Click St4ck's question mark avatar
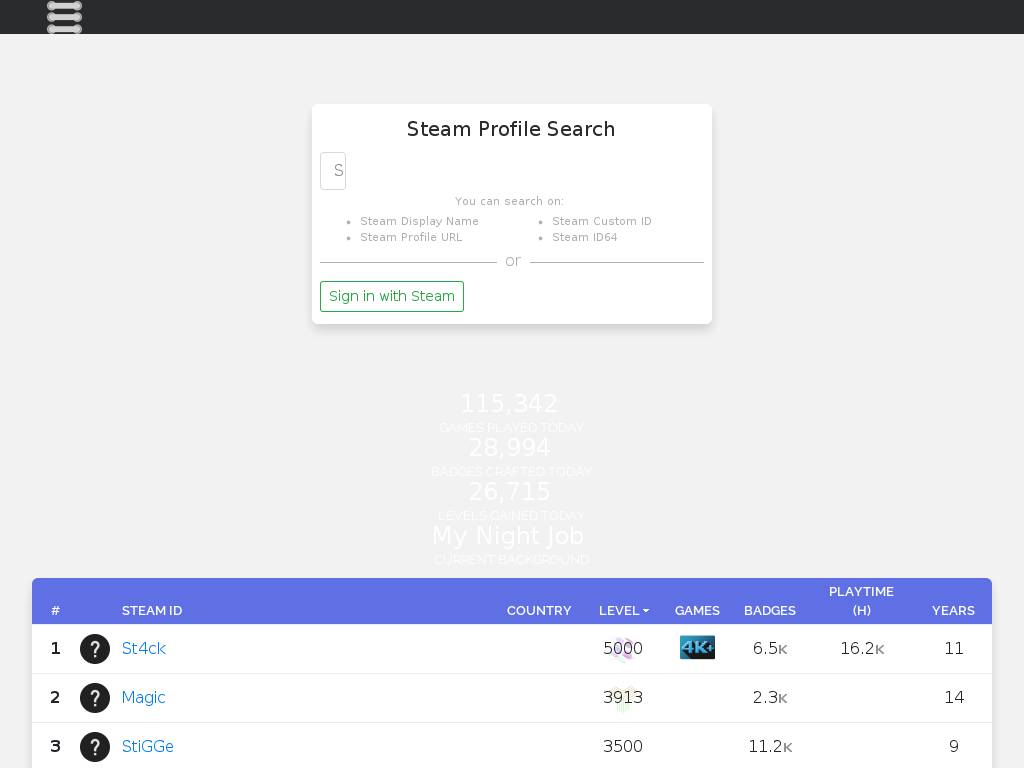 [95, 649]
